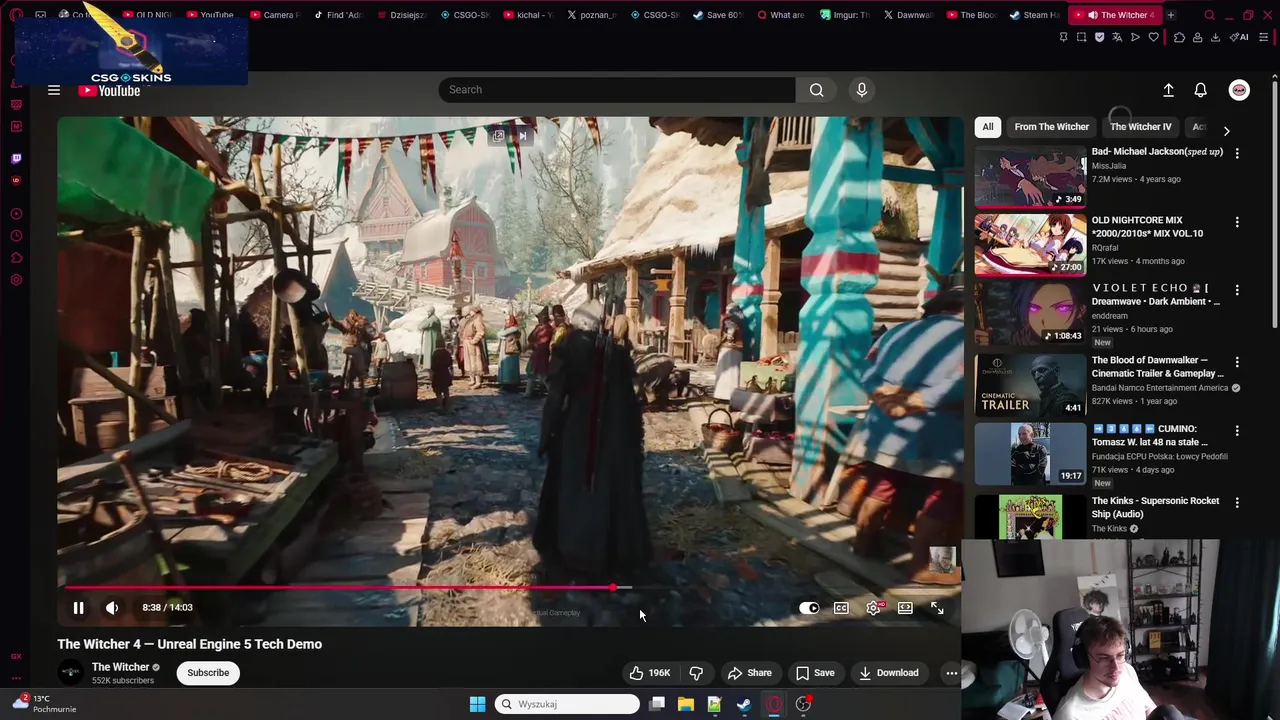Open extensions cube in the sidebar
Screen dimensions: 1280x720
[16, 258]
